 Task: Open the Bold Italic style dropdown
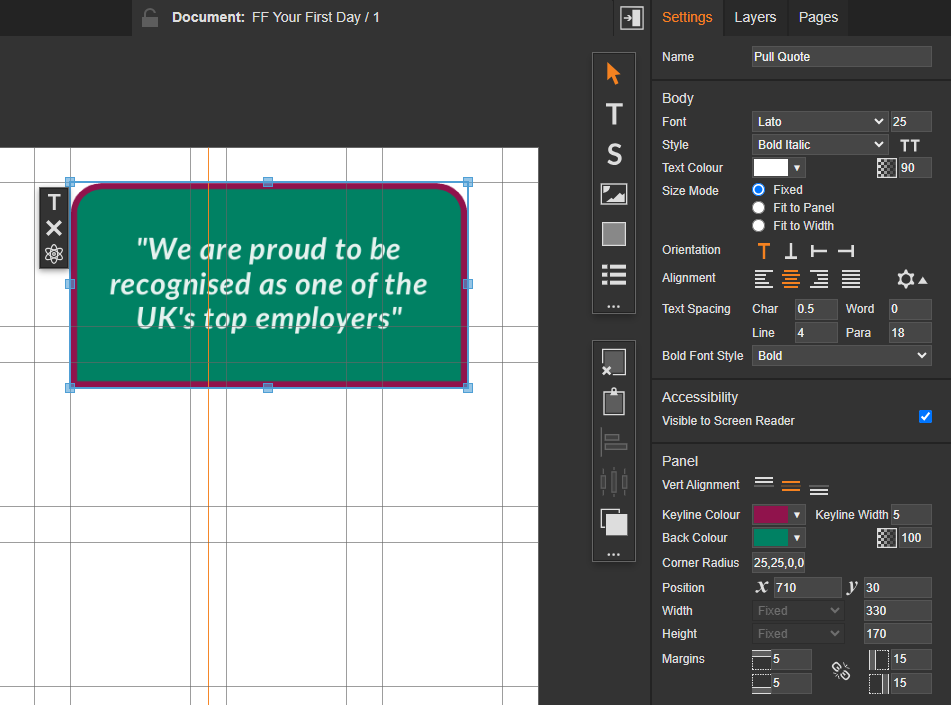[x=819, y=145]
